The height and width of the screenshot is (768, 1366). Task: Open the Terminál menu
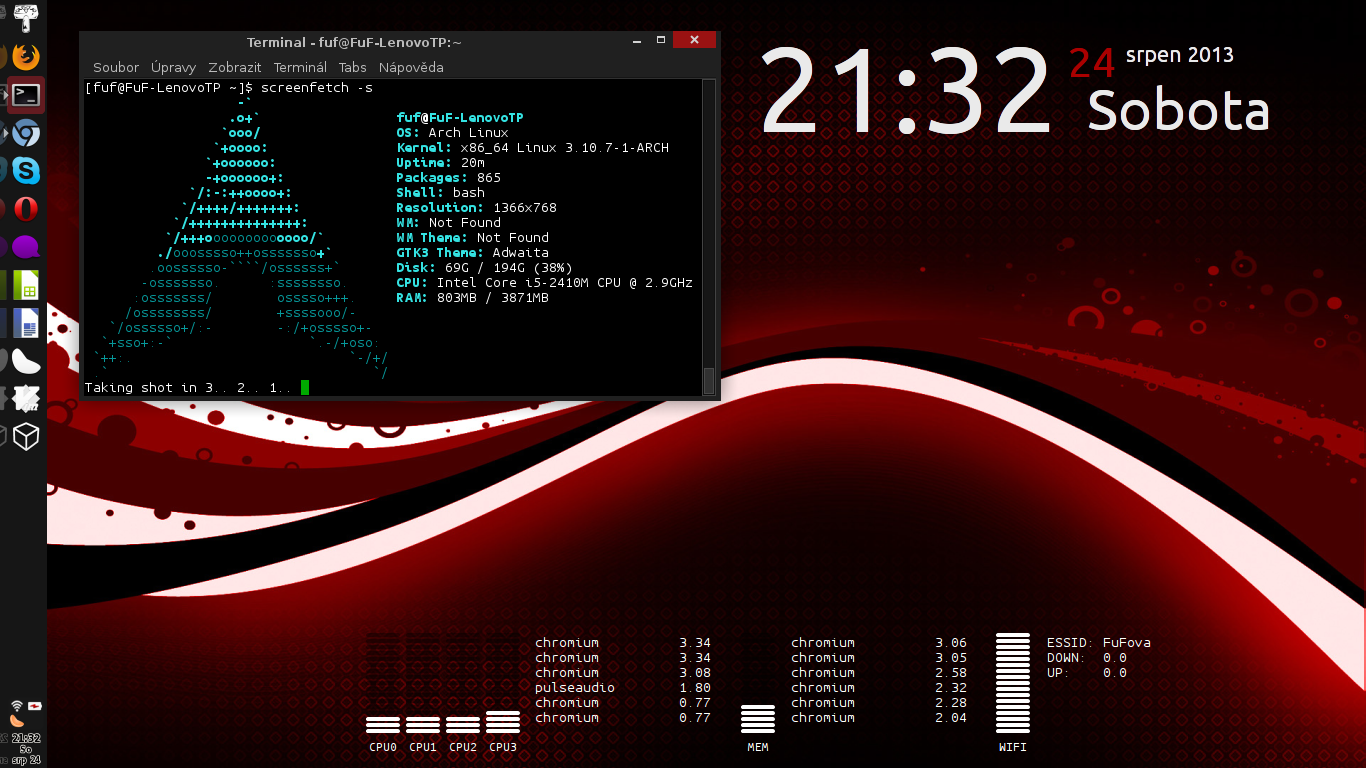click(x=300, y=67)
